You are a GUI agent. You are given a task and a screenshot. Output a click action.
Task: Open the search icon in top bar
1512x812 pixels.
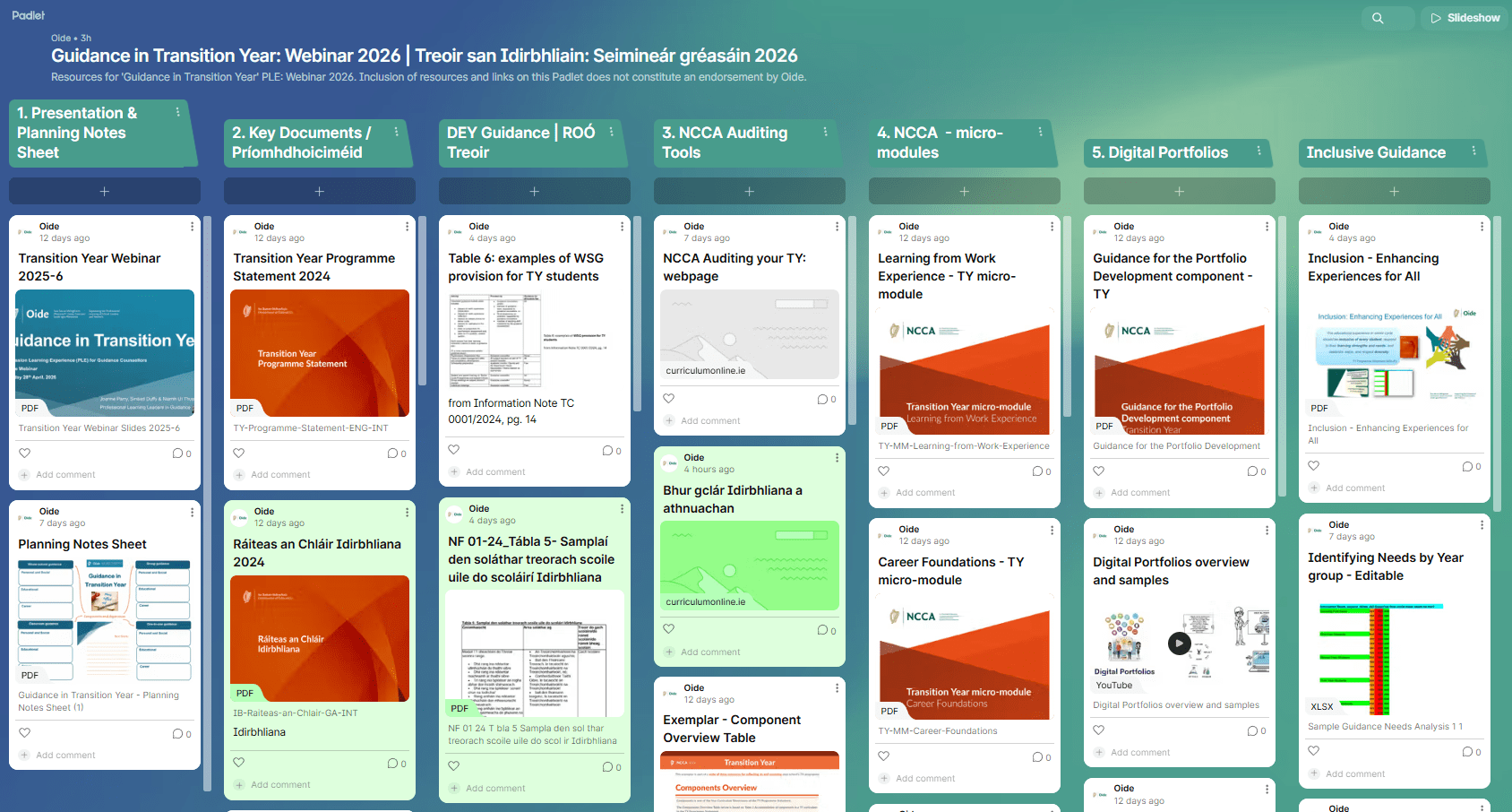pos(1378,18)
